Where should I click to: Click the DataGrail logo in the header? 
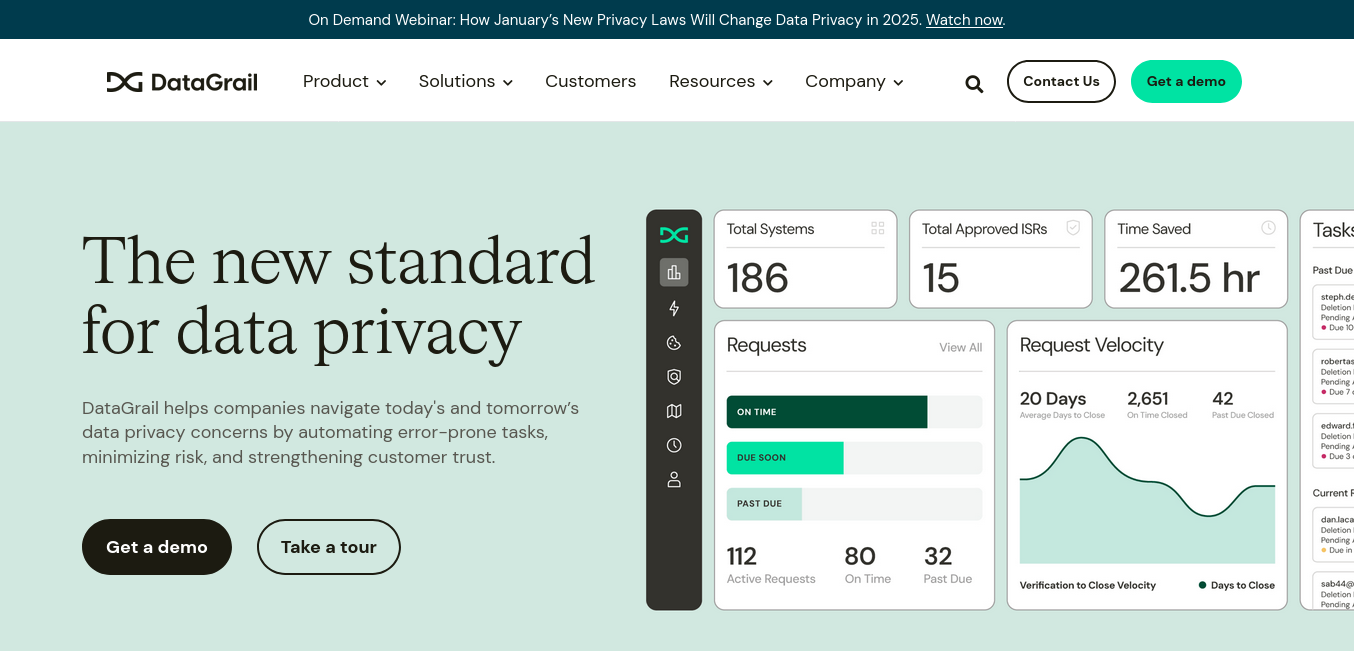[x=182, y=82]
